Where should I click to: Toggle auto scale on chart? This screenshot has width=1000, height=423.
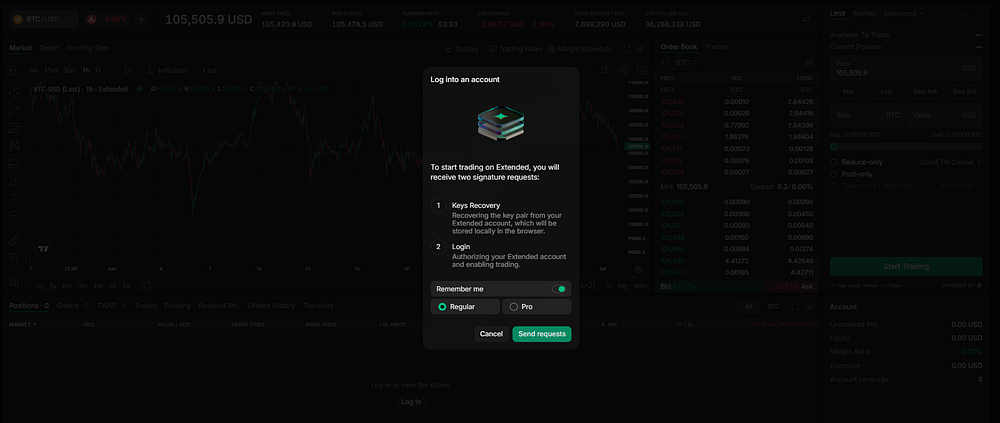pyautogui.click(x=640, y=286)
